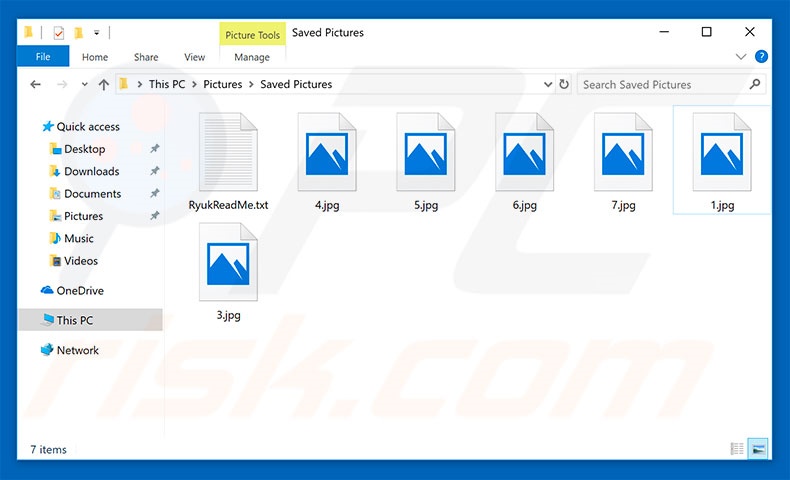Viewport: 790px width, 480px height.
Task: Click the RyukReadMe.txt file name label
Action: 228,205
